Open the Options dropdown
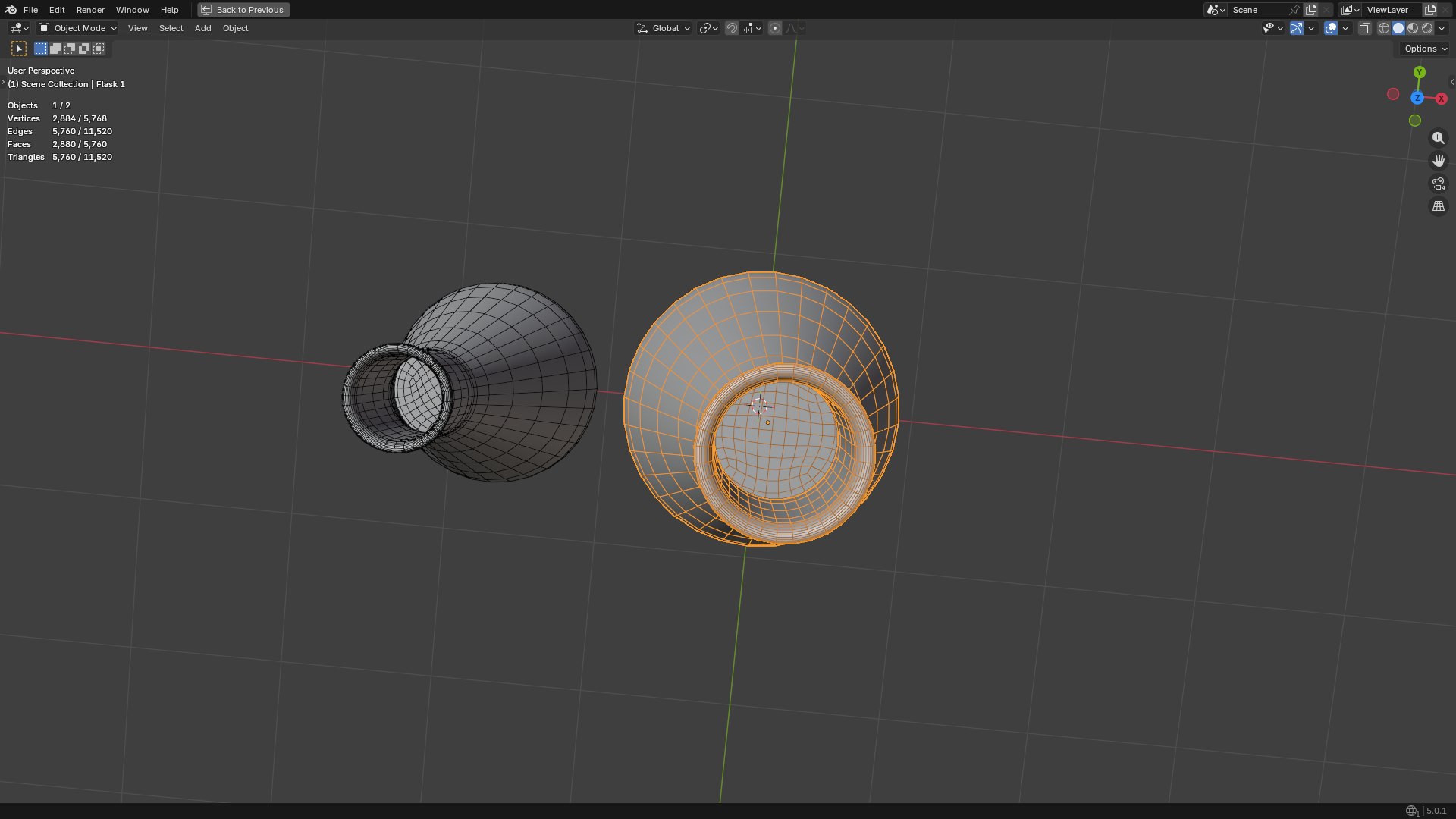Image resolution: width=1456 pixels, height=819 pixels. (1425, 49)
